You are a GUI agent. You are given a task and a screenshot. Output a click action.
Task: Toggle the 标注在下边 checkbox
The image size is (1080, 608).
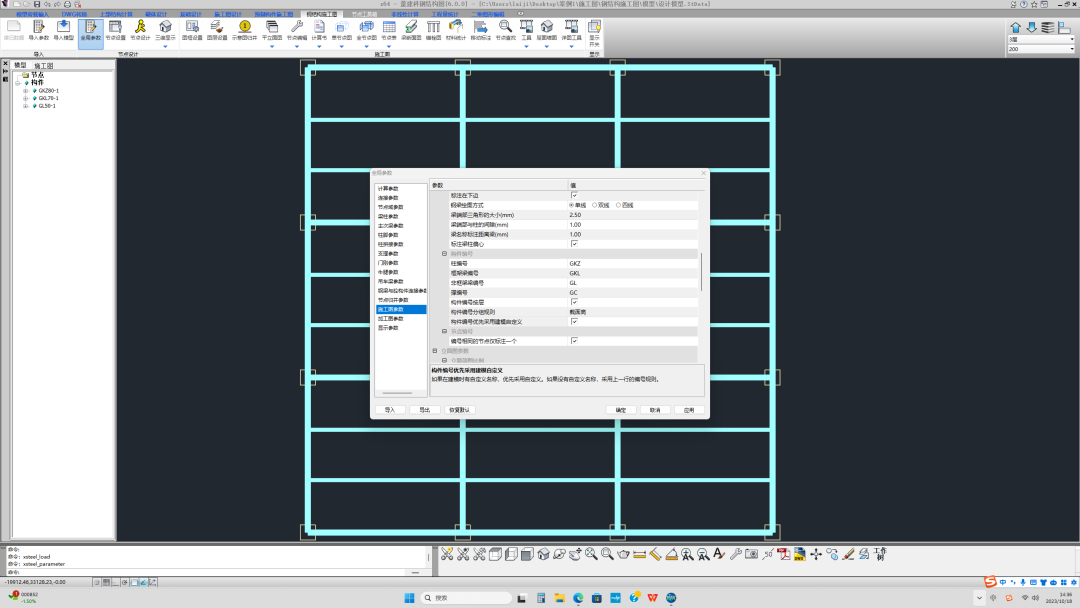click(x=574, y=196)
